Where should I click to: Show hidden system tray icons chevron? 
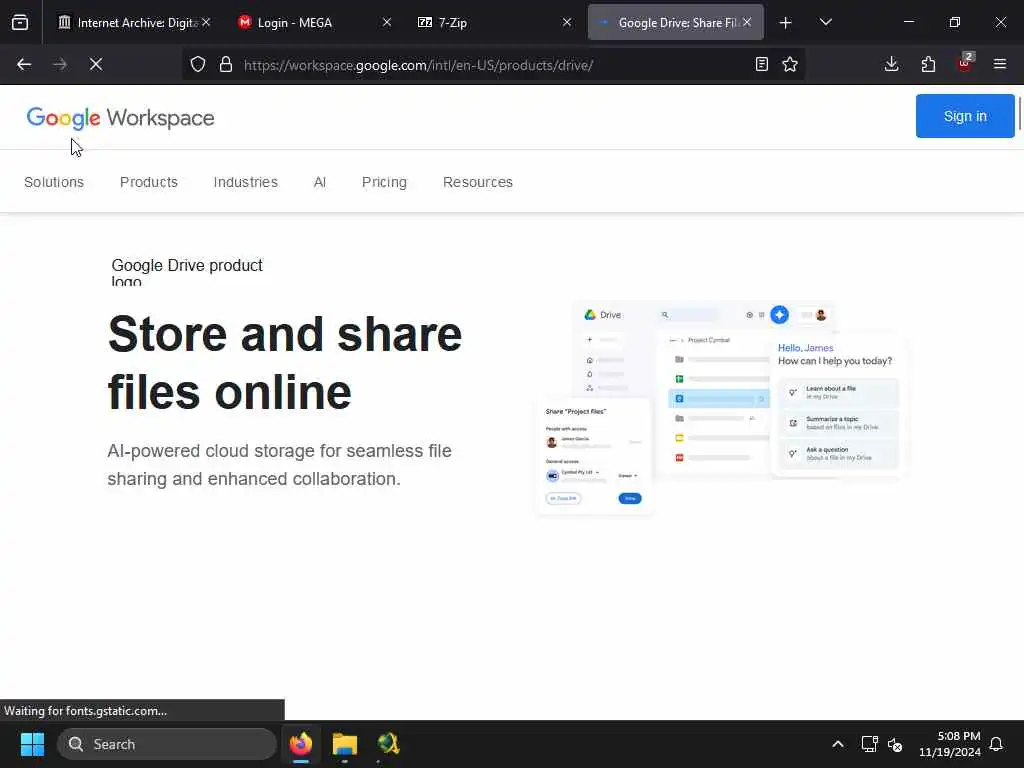838,744
